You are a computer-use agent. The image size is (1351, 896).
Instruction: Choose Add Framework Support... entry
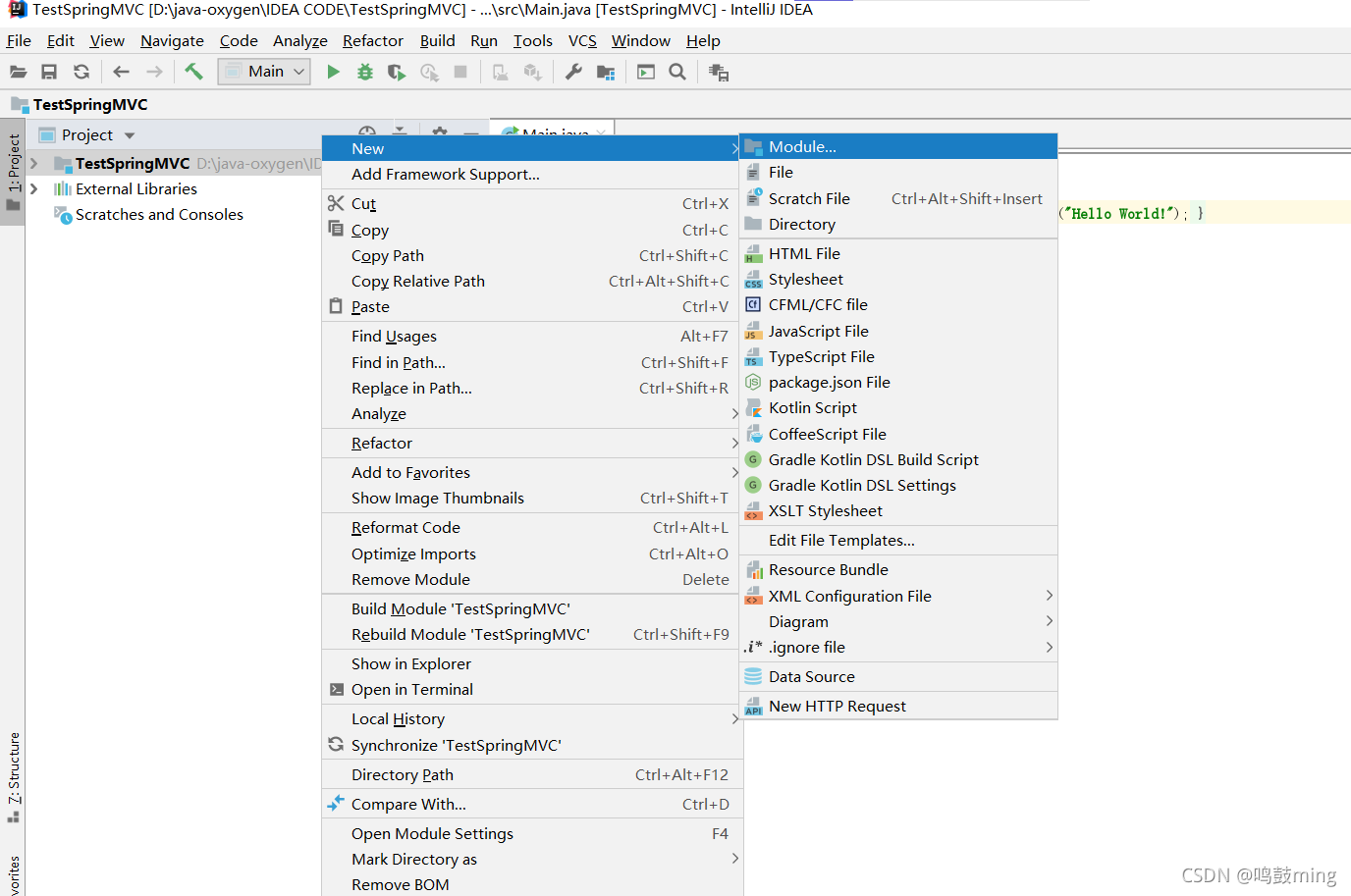coord(532,174)
